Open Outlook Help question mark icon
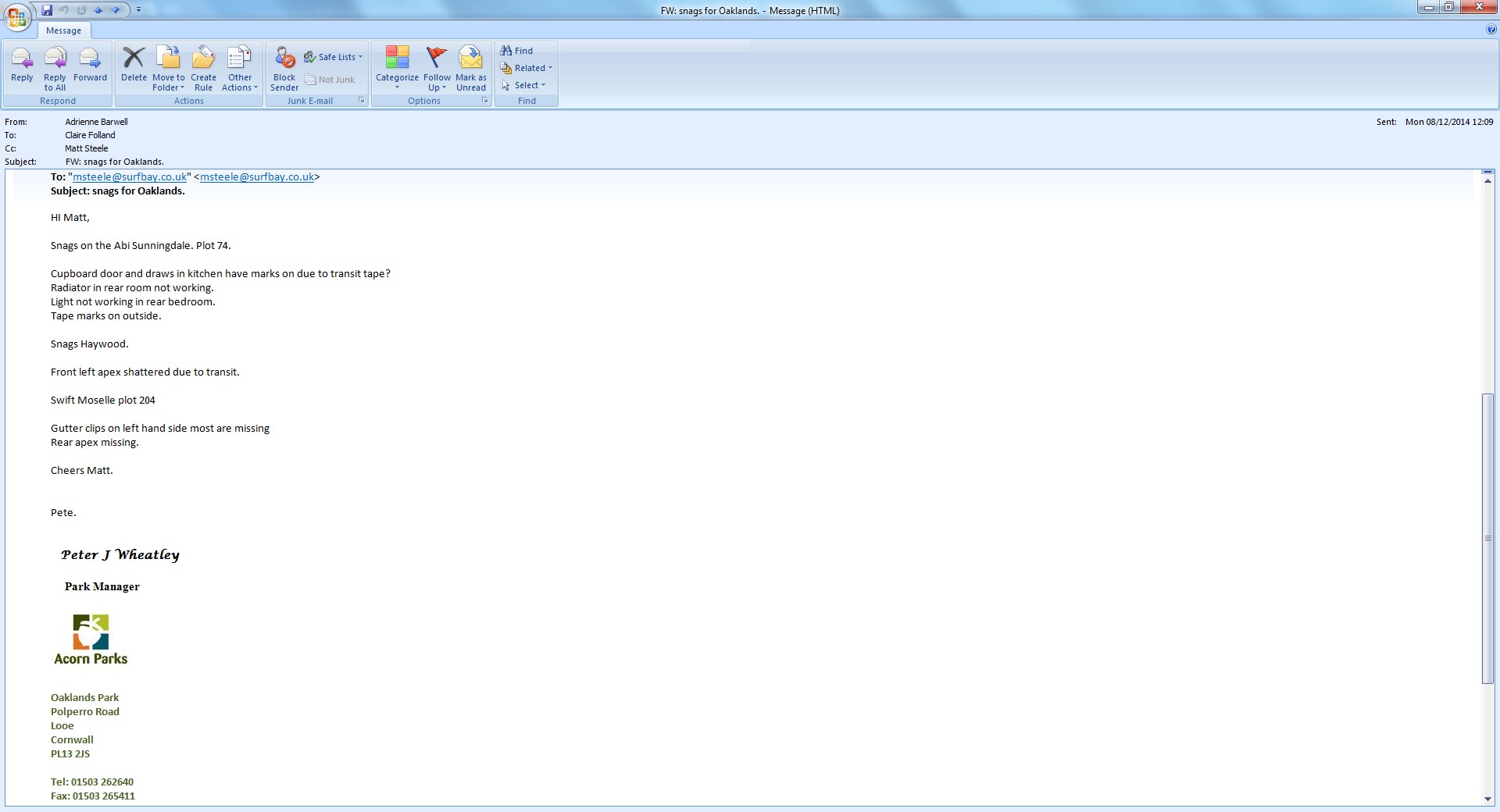Image resolution: width=1500 pixels, height=812 pixels. coord(1491,30)
